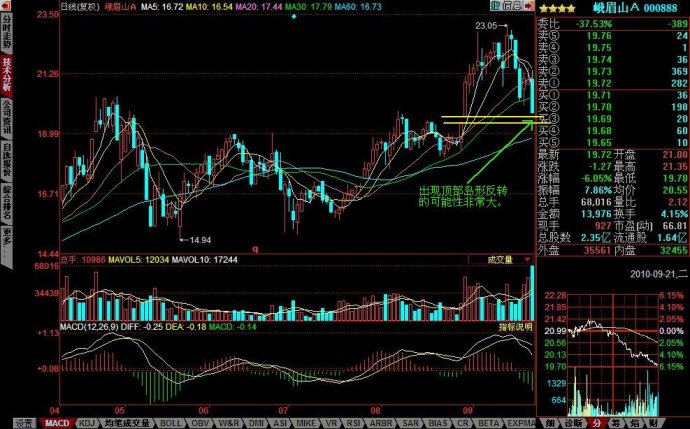Switch to the EXPMA indicator tab
690x429 pixels.
pos(521,423)
